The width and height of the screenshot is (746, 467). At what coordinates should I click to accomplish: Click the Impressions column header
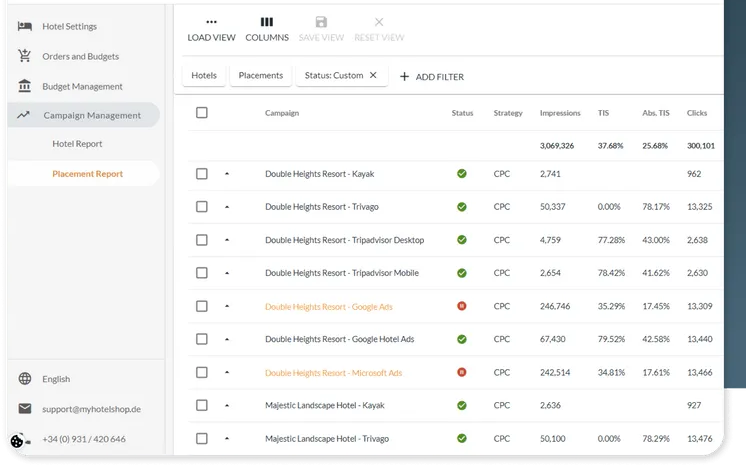point(559,113)
